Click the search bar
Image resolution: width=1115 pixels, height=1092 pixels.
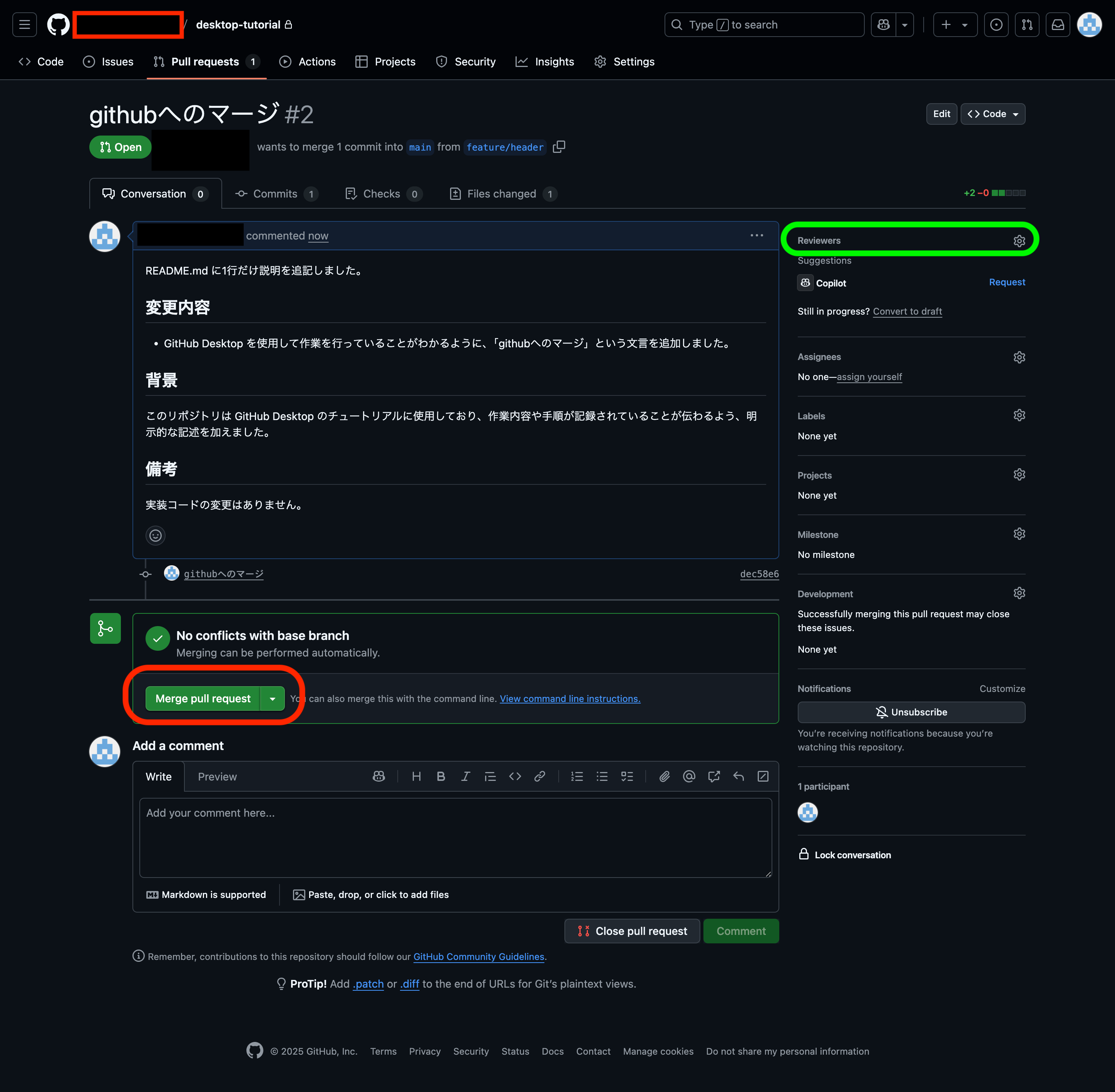[x=764, y=25]
